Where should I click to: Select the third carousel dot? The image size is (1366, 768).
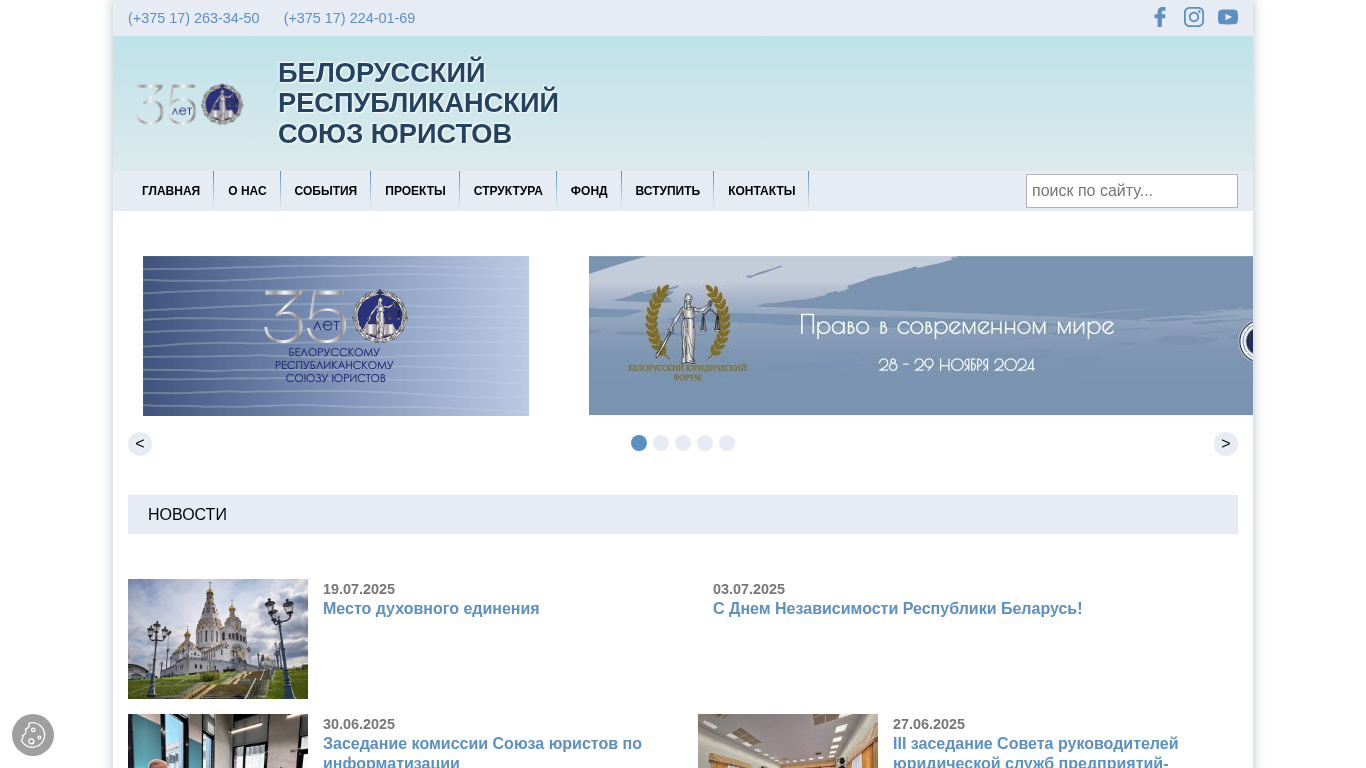click(683, 443)
